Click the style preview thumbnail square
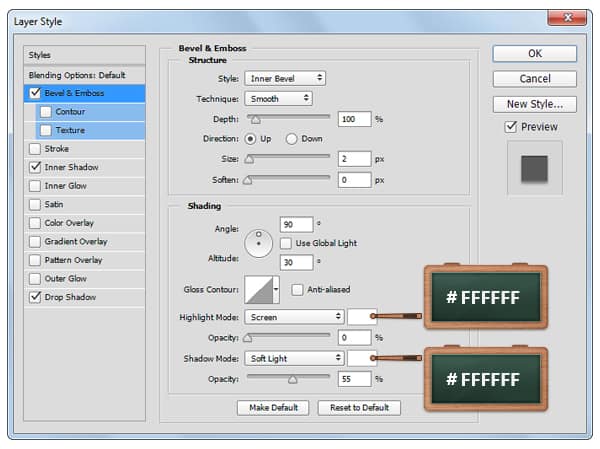The width and height of the screenshot is (600, 449). [534, 167]
